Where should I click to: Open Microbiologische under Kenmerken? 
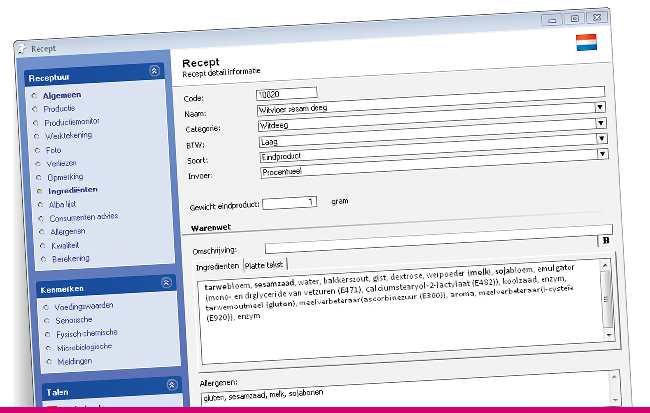[85, 347]
